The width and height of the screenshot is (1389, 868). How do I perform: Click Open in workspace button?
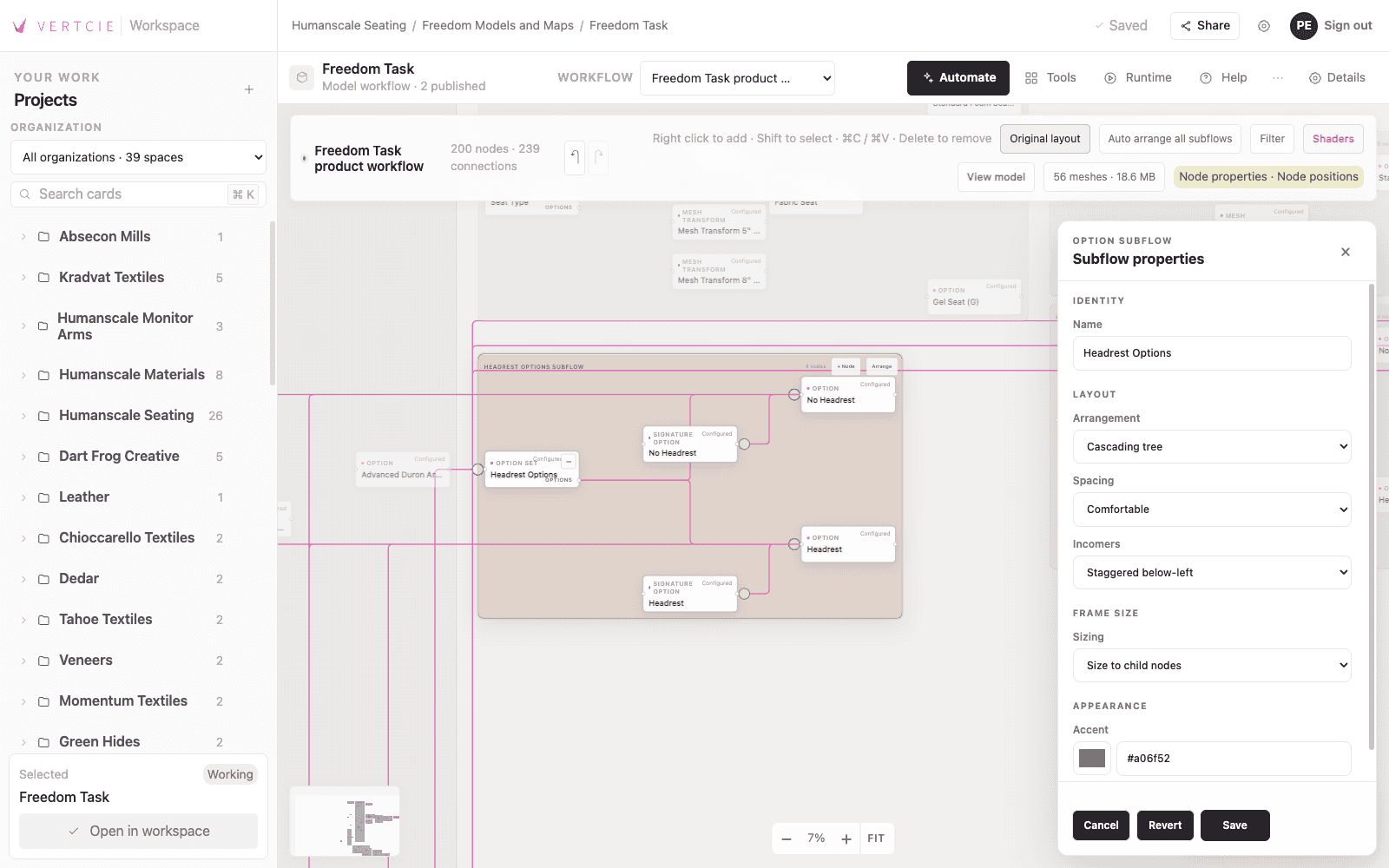(139, 832)
